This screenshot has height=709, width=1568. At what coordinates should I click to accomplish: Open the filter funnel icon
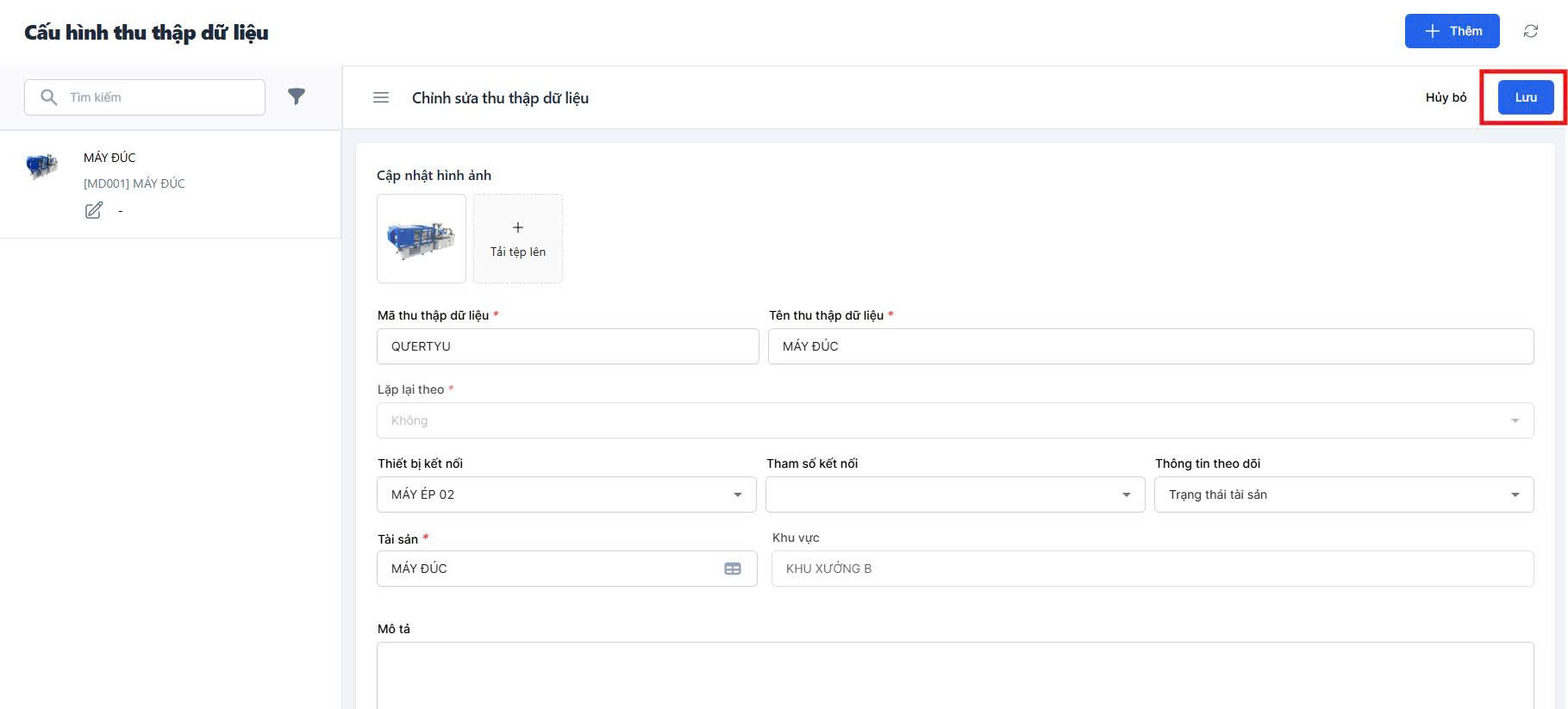(297, 97)
